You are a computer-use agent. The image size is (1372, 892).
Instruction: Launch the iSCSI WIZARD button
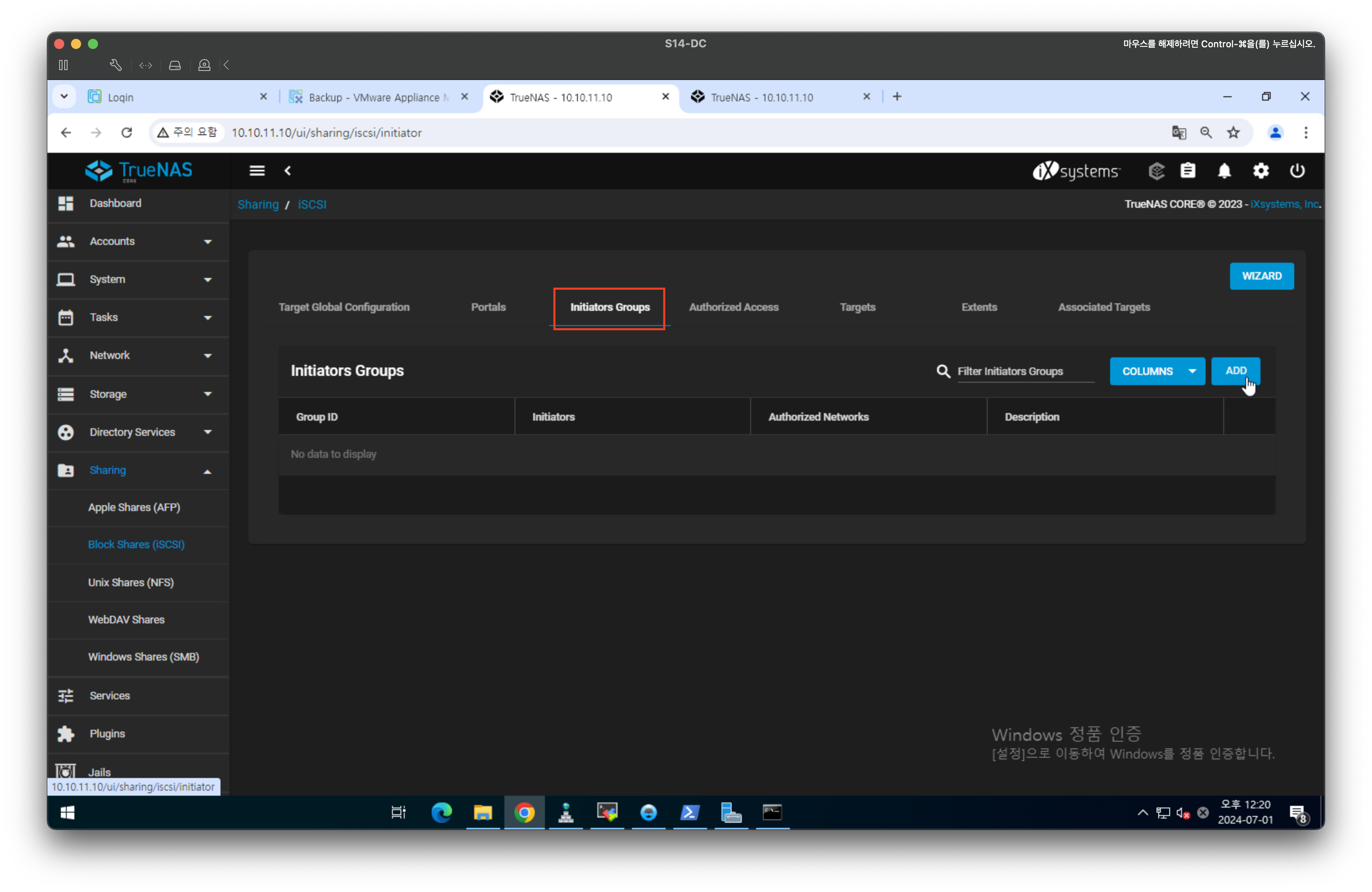pos(1261,276)
